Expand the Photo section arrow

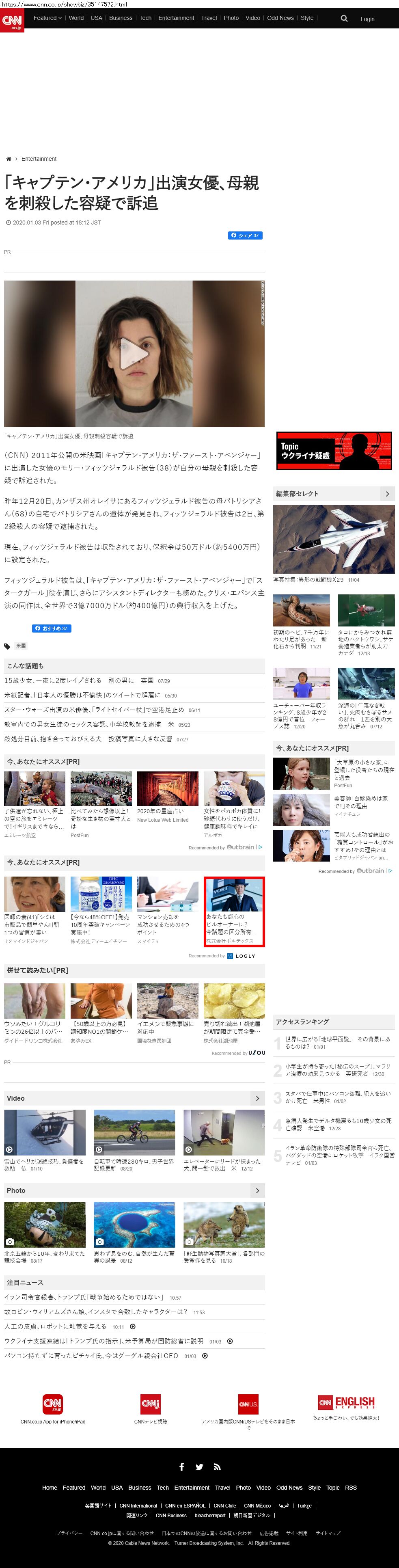(x=257, y=1190)
